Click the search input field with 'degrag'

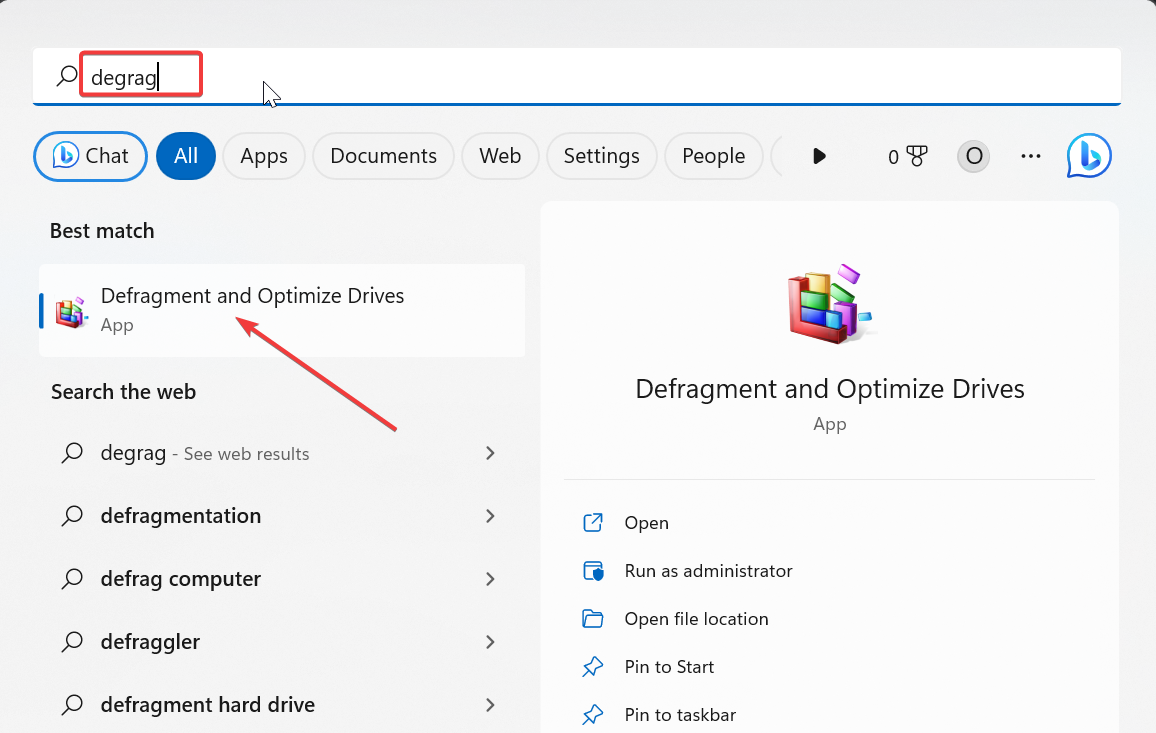pyautogui.click(x=600, y=76)
